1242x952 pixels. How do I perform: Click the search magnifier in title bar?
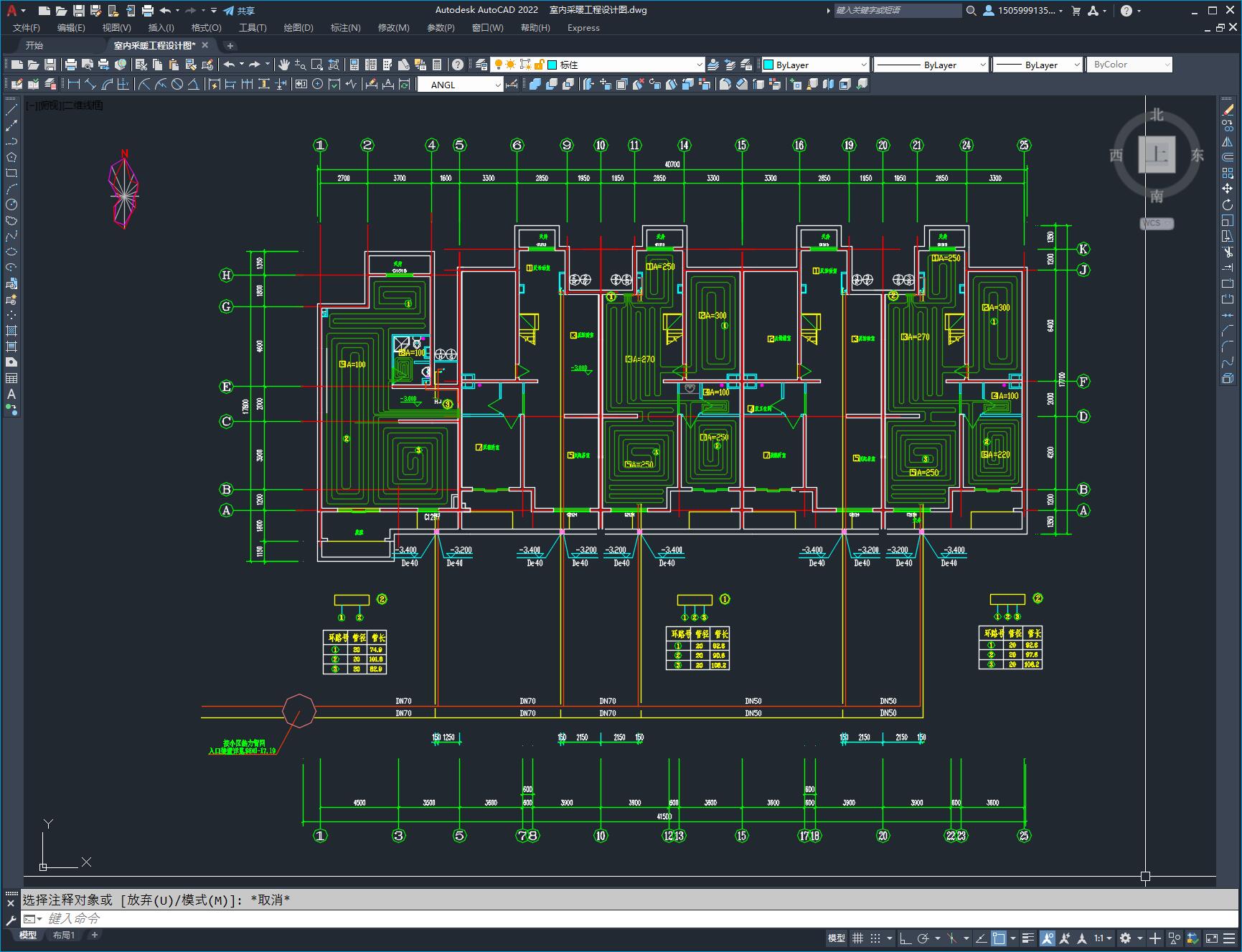click(x=971, y=11)
